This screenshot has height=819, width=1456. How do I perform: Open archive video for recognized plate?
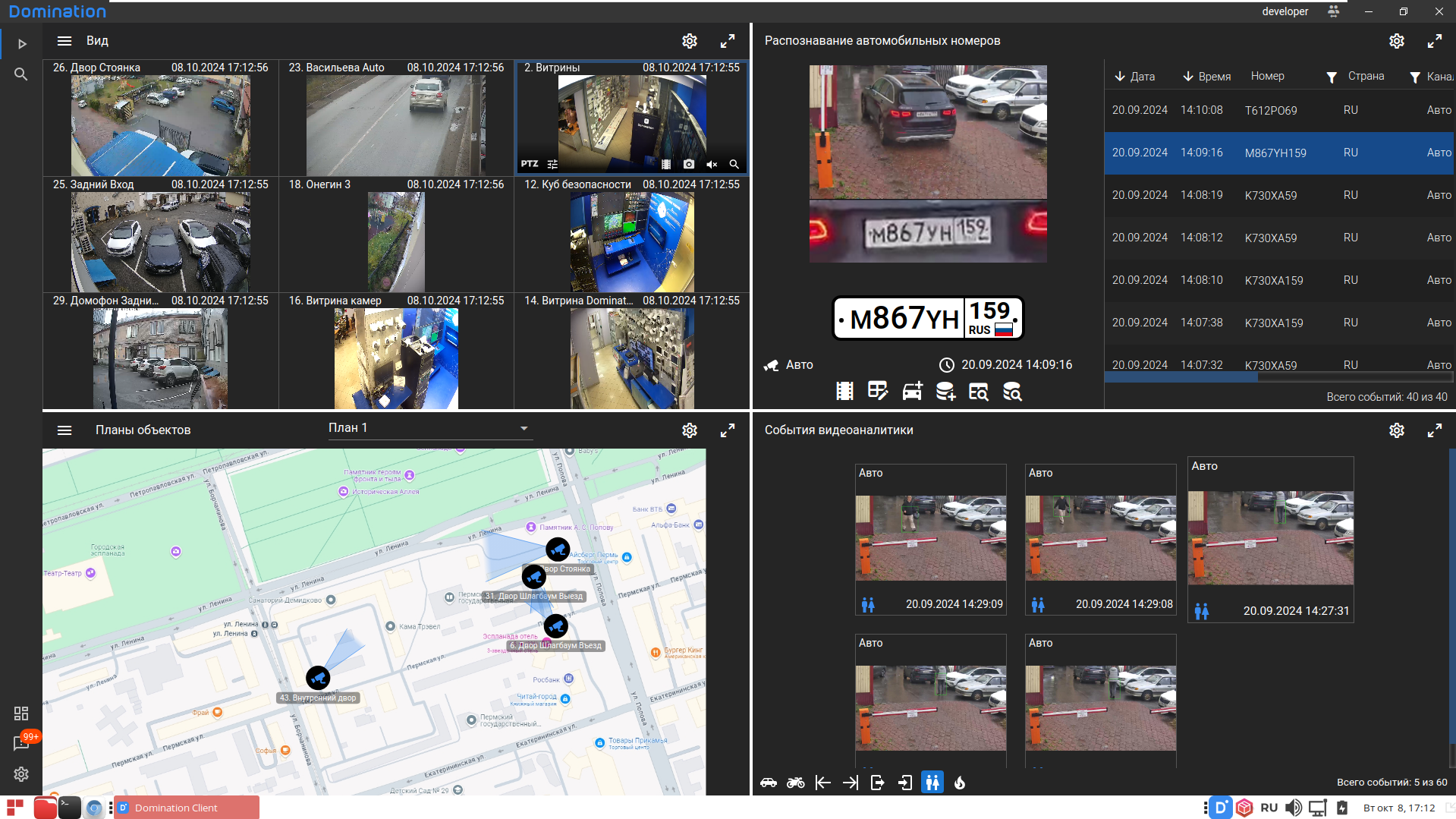pos(844,391)
